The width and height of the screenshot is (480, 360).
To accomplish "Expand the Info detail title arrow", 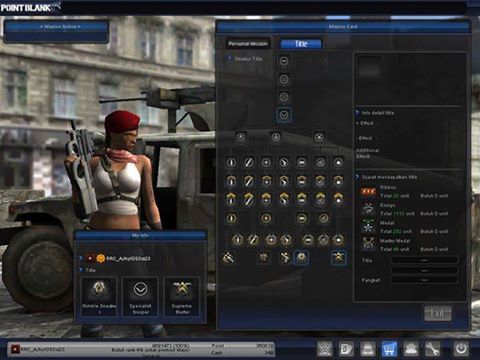I will [357, 113].
